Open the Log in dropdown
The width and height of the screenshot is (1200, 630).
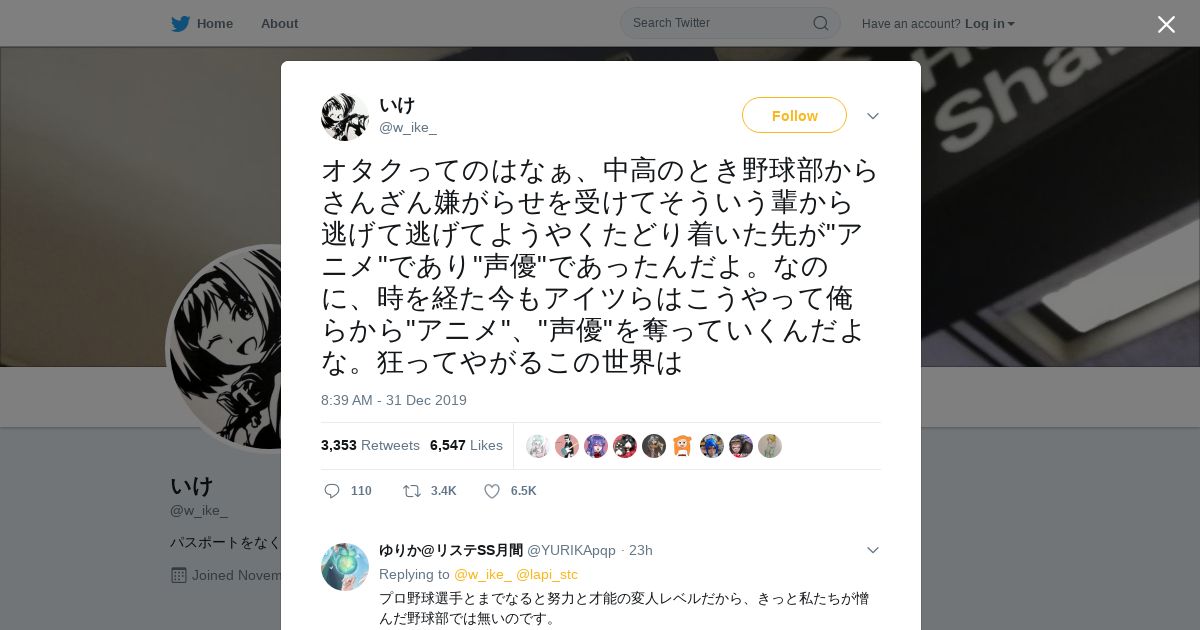click(990, 24)
